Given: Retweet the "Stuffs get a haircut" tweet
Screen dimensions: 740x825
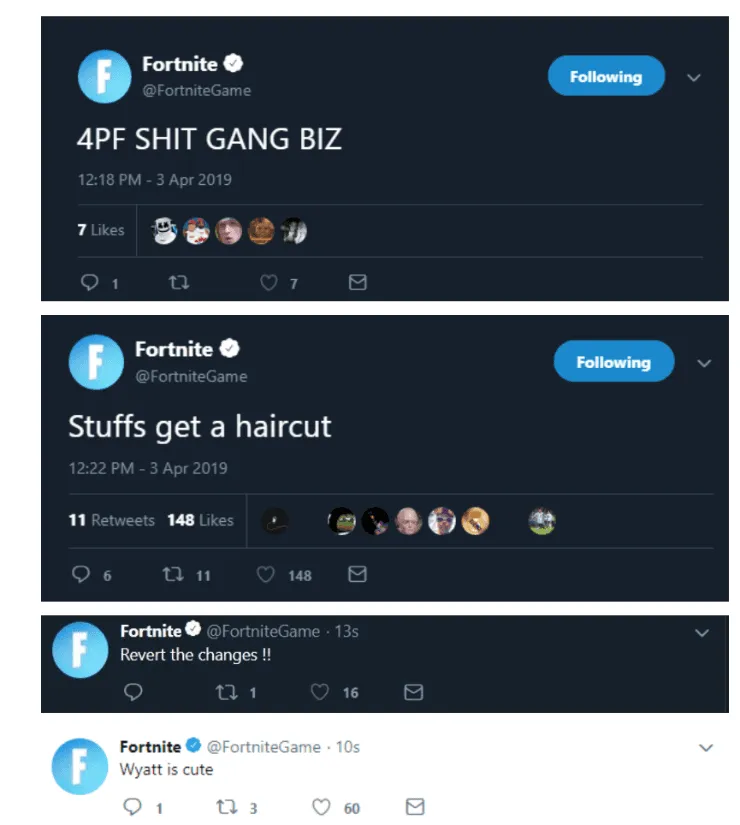Looking at the screenshot, I should 171,575.
